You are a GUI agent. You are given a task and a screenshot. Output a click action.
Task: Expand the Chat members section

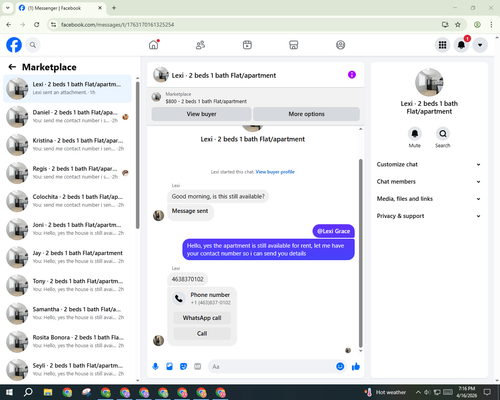429,182
